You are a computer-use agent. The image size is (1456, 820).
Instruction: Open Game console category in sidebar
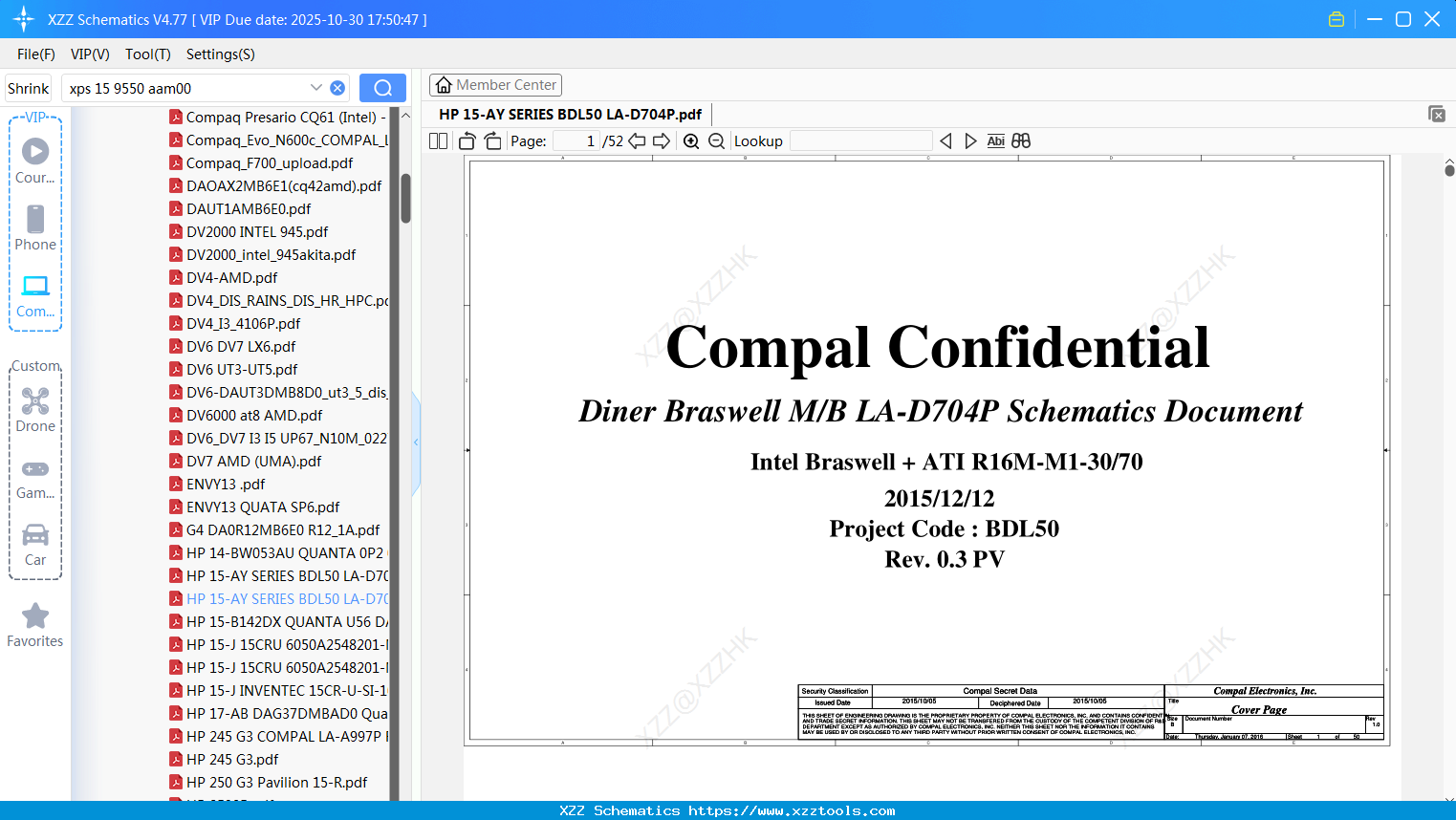pos(35,478)
